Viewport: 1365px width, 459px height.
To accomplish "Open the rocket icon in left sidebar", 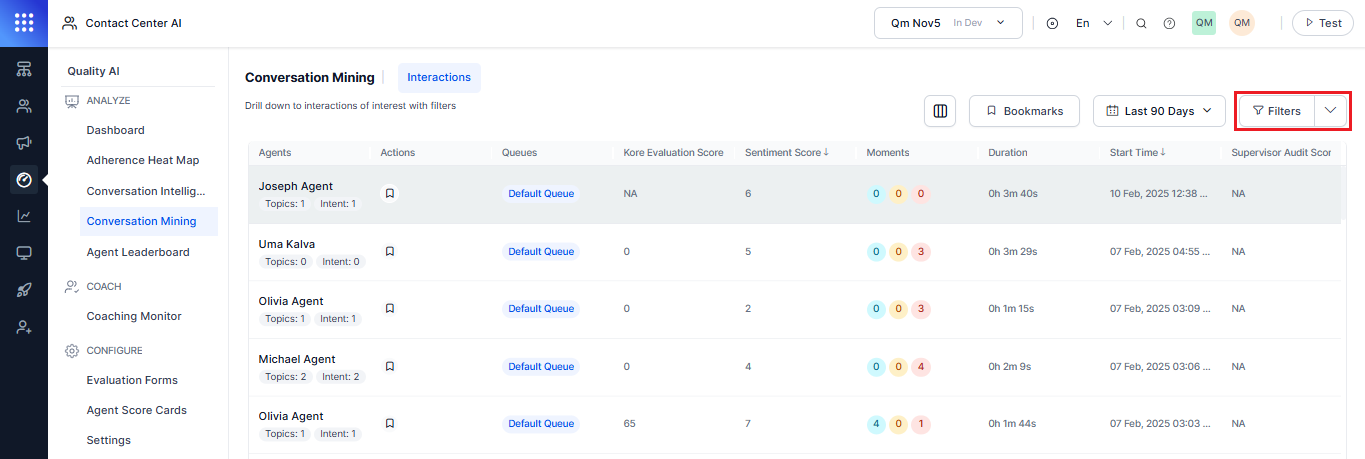I will [24, 290].
